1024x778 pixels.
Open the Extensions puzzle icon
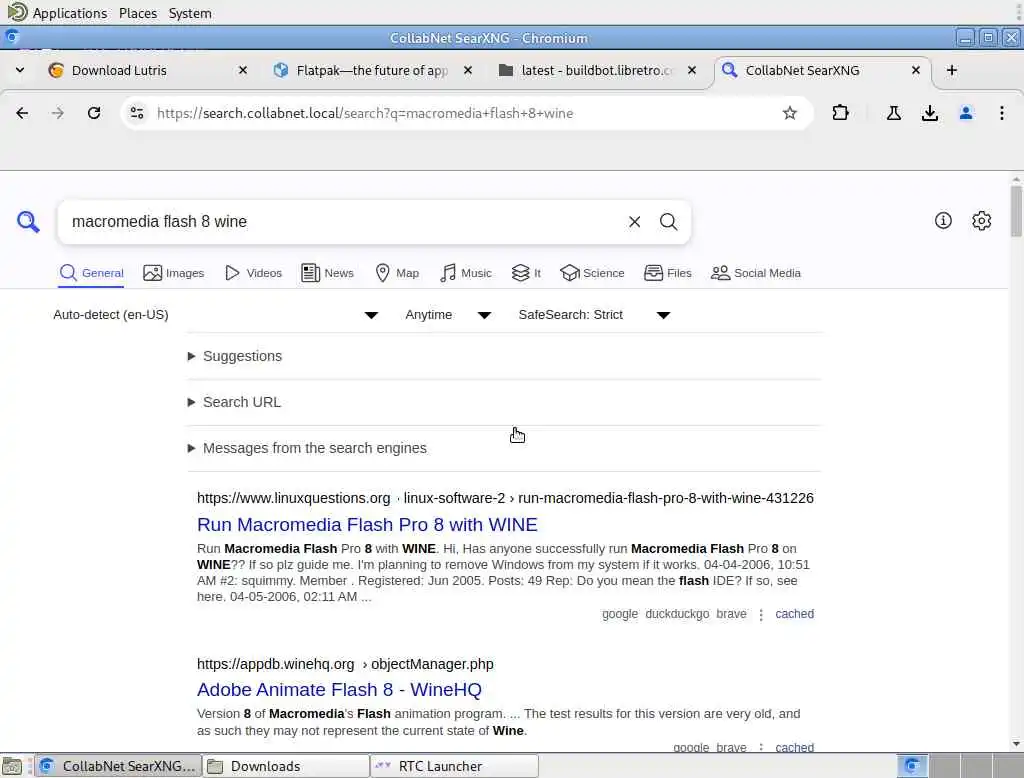pyautogui.click(x=840, y=113)
